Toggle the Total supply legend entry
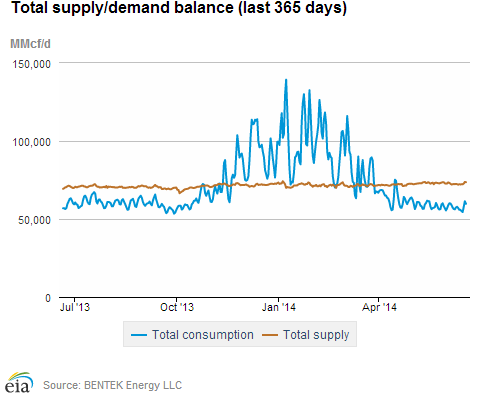 pyautogui.click(x=306, y=335)
